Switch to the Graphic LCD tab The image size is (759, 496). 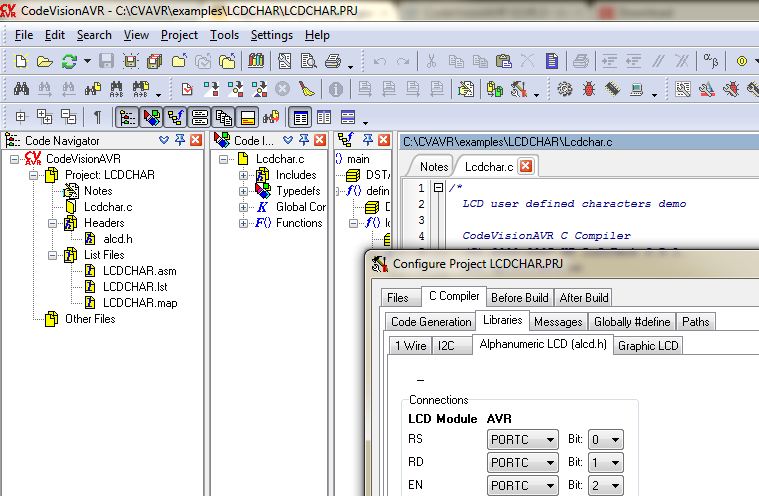click(x=647, y=345)
